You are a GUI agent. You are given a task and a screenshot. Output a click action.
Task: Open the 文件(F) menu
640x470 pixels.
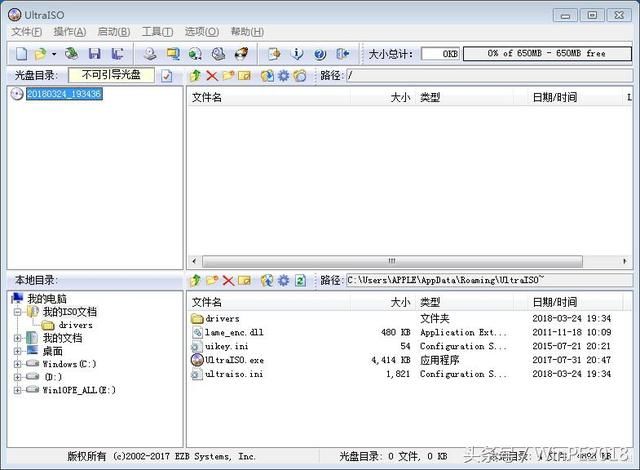click(26, 31)
